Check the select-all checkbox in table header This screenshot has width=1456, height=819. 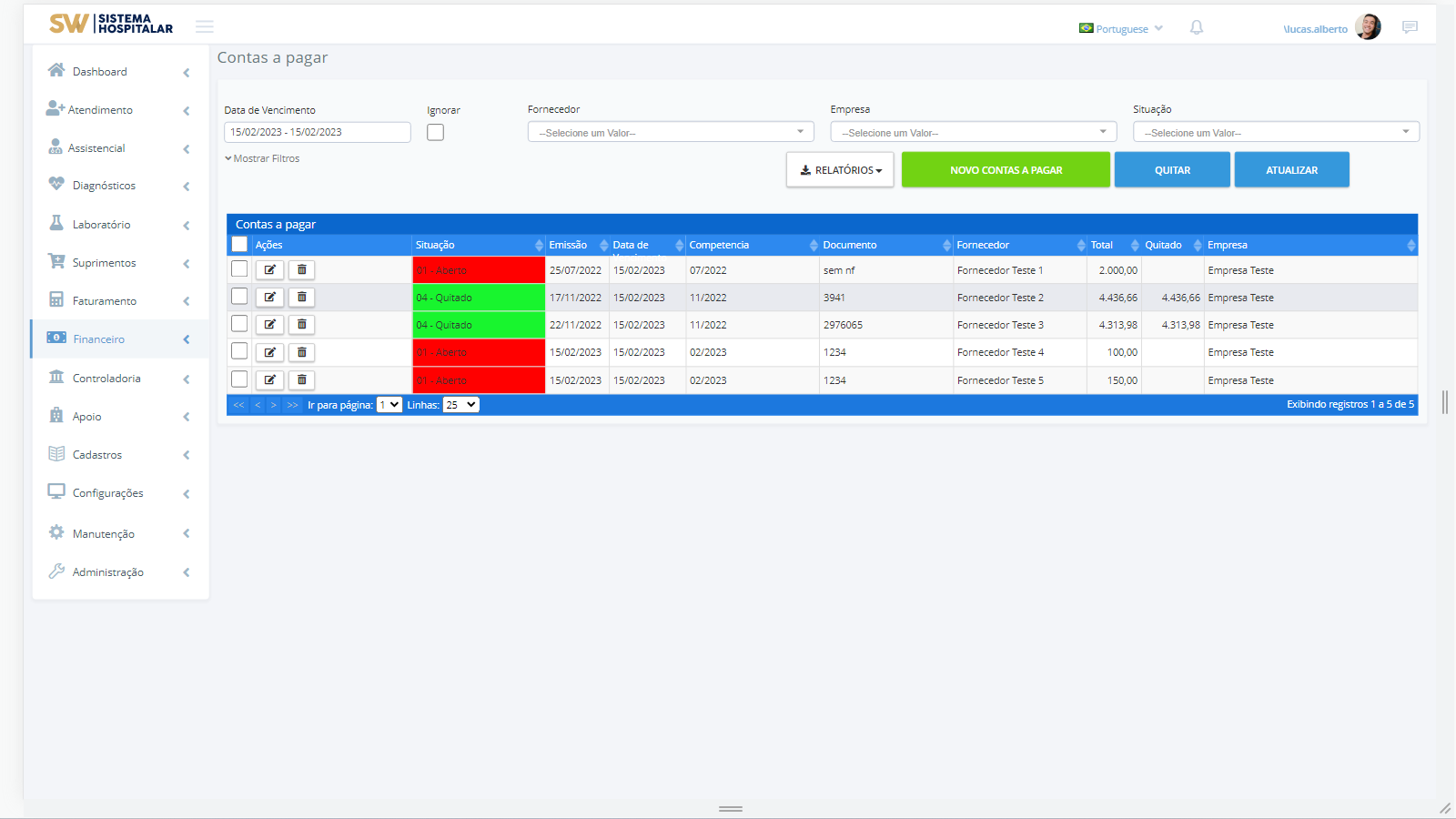click(239, 245)
